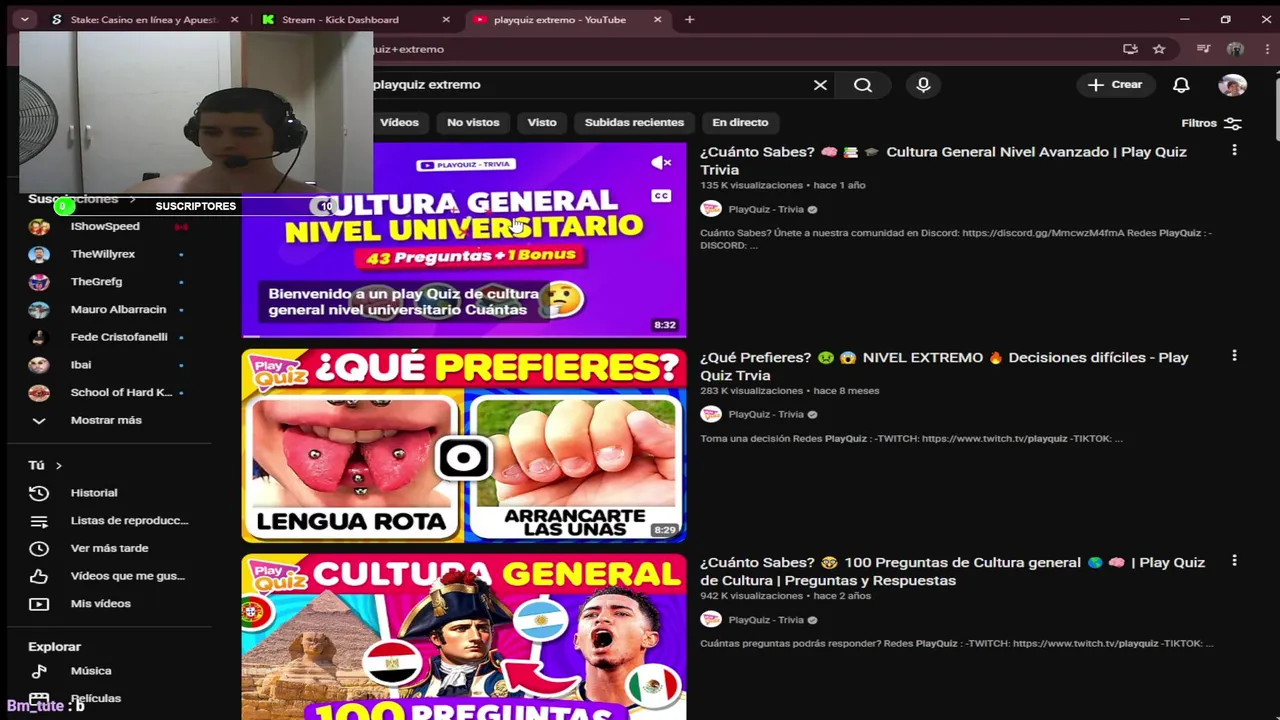1280x720 pixels.
Task: Bookmark this page with the star icon
Action: [1159, 49]
